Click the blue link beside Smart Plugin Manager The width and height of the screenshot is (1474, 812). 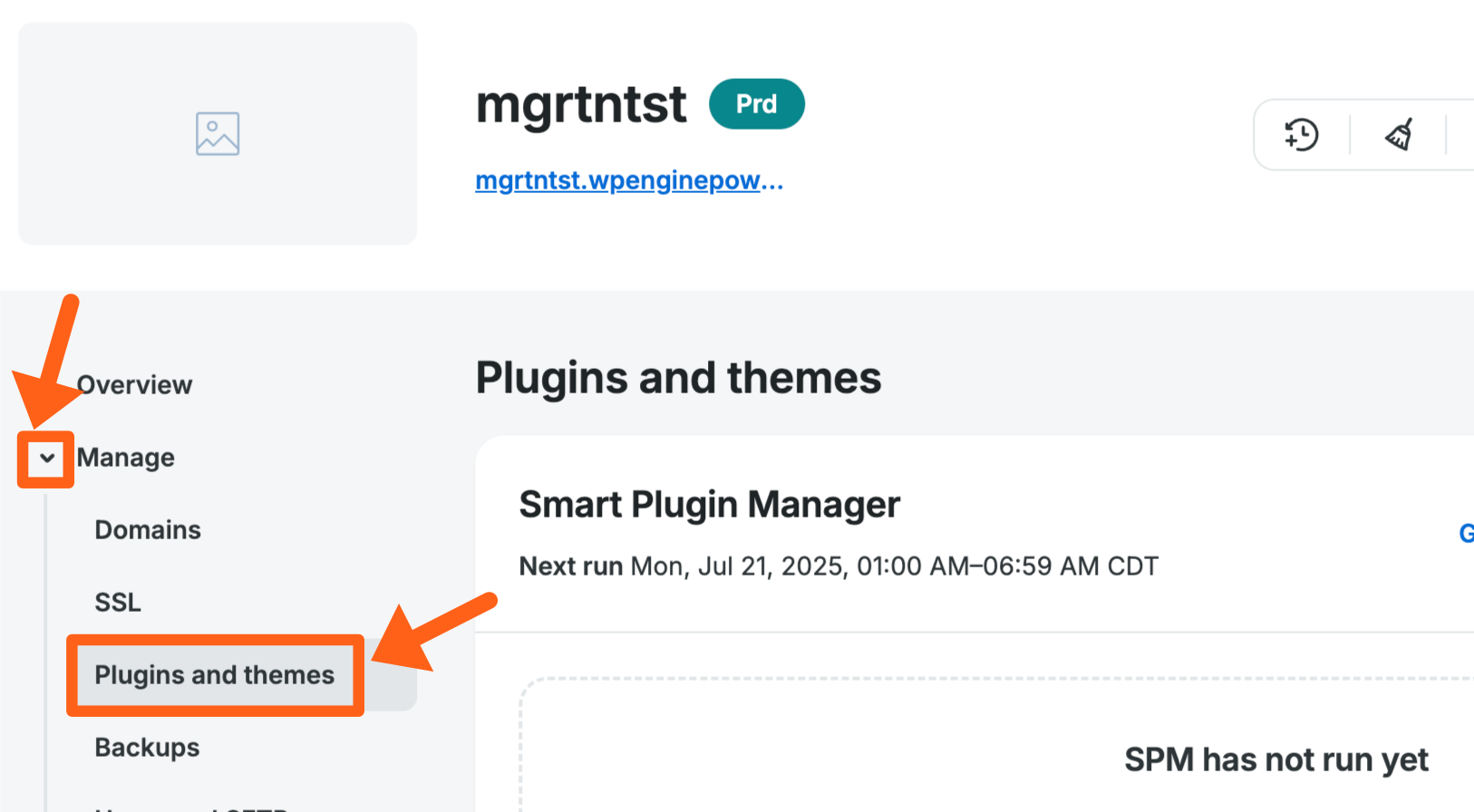click(1465, 533)
